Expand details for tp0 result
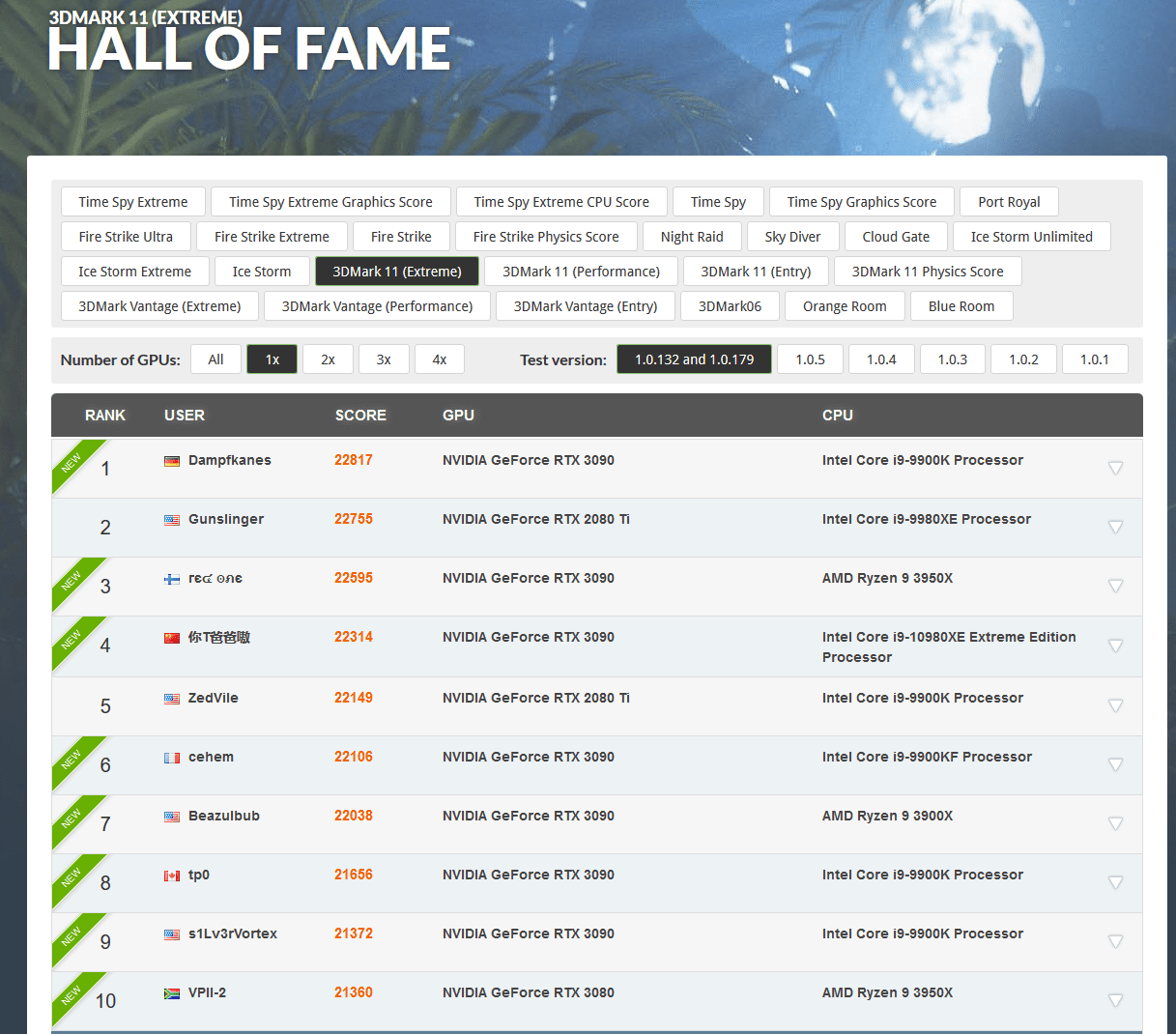1176x1034 pixels. [1115, 882]
